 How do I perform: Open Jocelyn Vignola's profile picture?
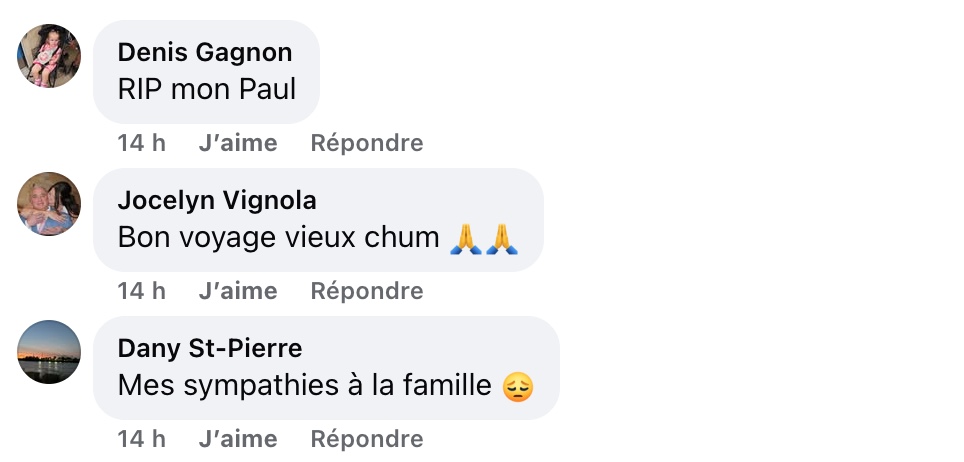pyautogui.click(x=49, y=204)
